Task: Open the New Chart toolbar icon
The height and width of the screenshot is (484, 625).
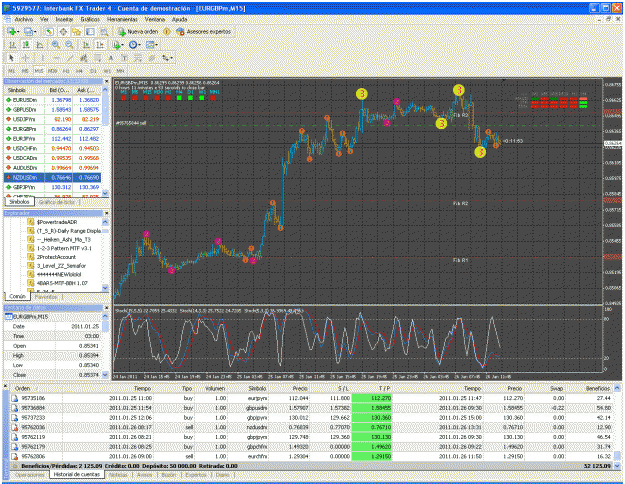Action: pos(11,31)
